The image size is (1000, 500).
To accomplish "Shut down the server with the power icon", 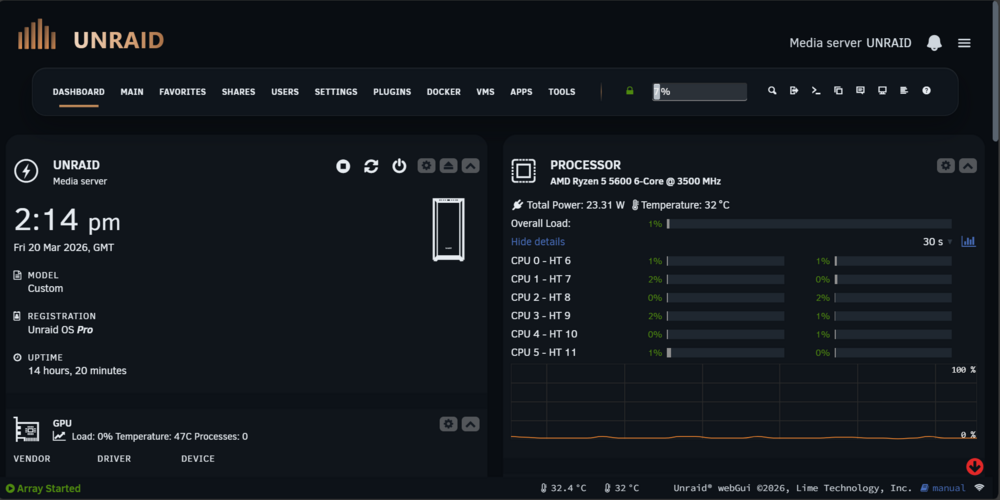I will (399, 166).
